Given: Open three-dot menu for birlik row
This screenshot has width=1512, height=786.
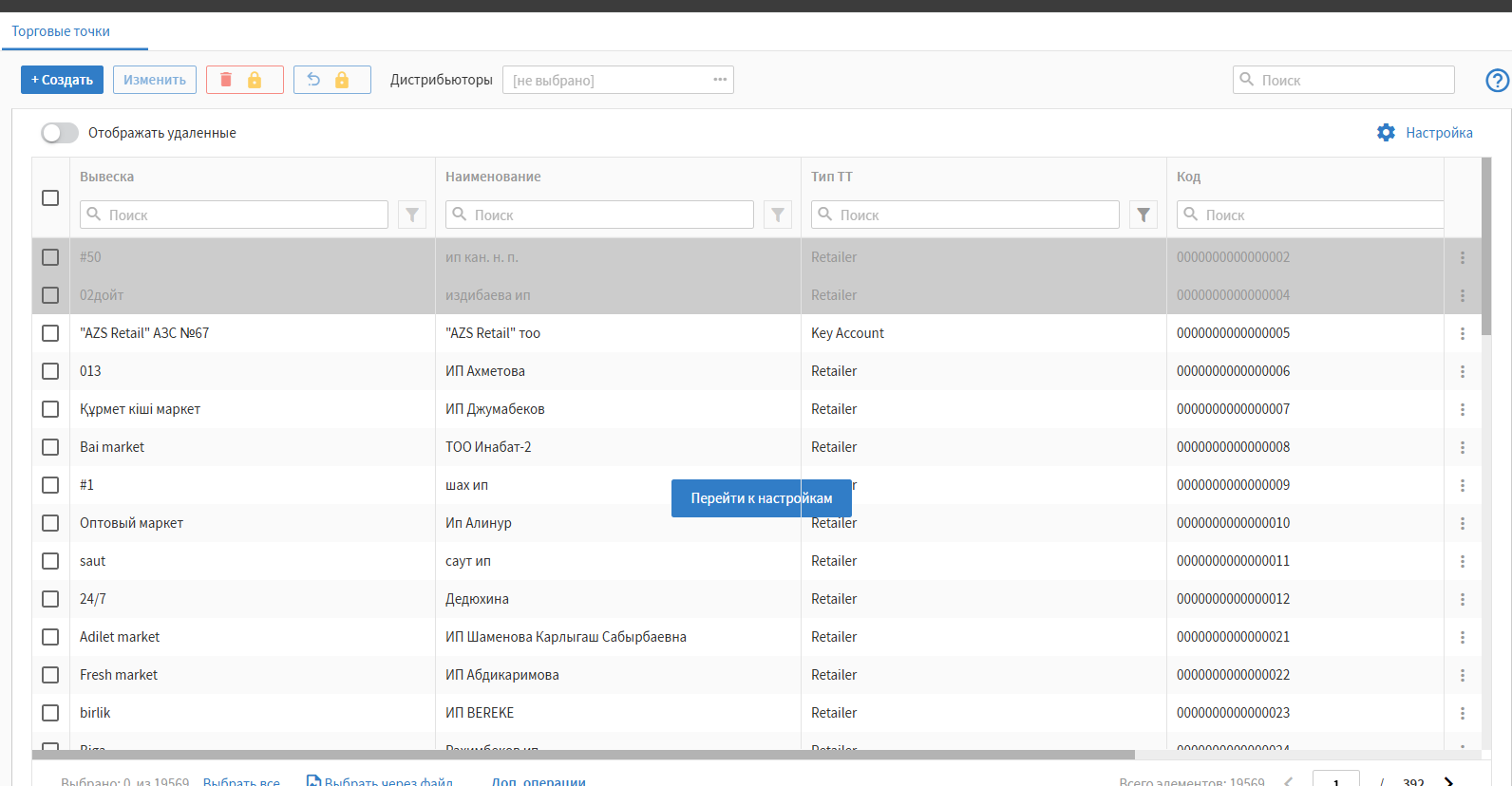Looking at the screenshot, I should tap(1463, 713).
